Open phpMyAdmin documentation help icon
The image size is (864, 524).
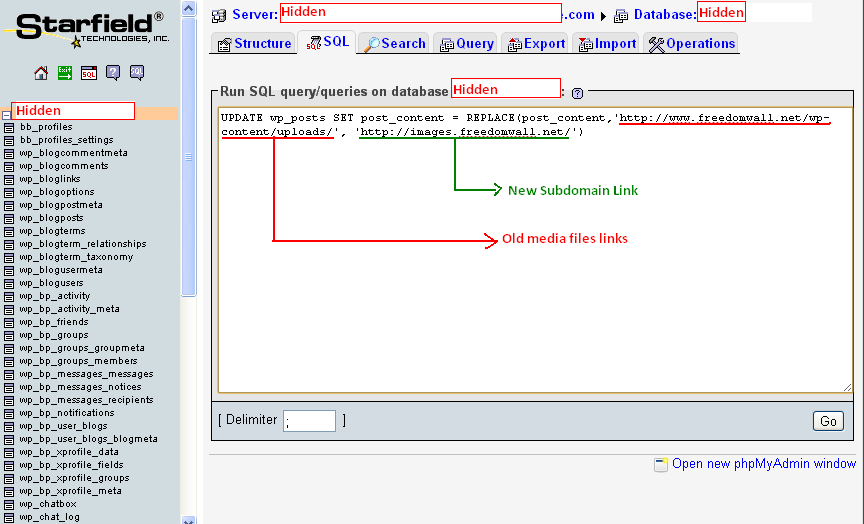tap(113, 73)
